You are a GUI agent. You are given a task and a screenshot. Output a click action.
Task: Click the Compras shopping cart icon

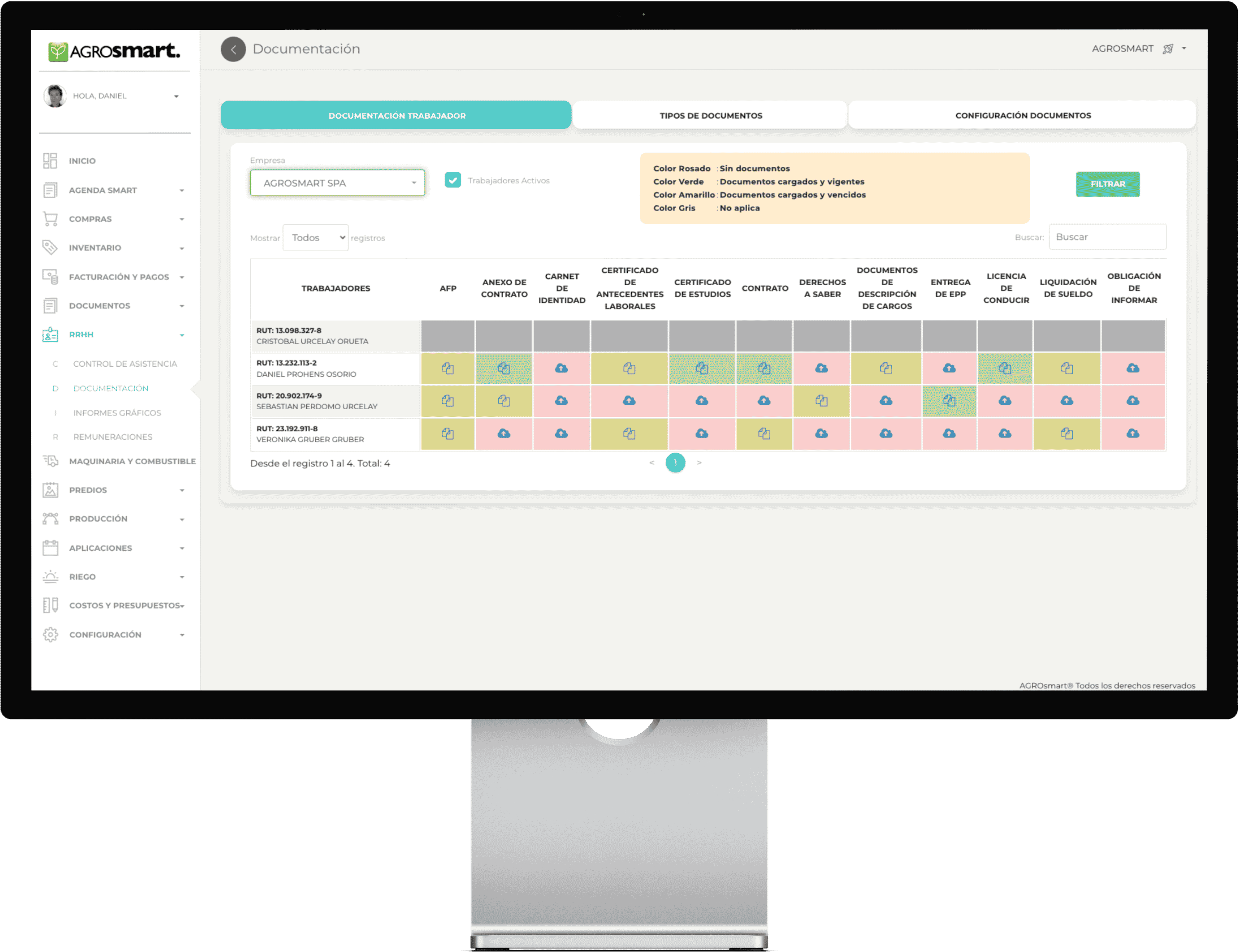50,219
